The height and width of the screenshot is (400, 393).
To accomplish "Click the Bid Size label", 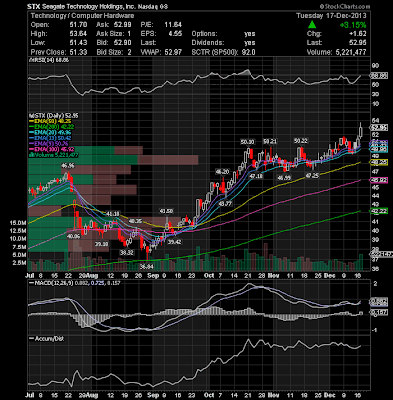I will pyautogui.click(x=109, y=52).
